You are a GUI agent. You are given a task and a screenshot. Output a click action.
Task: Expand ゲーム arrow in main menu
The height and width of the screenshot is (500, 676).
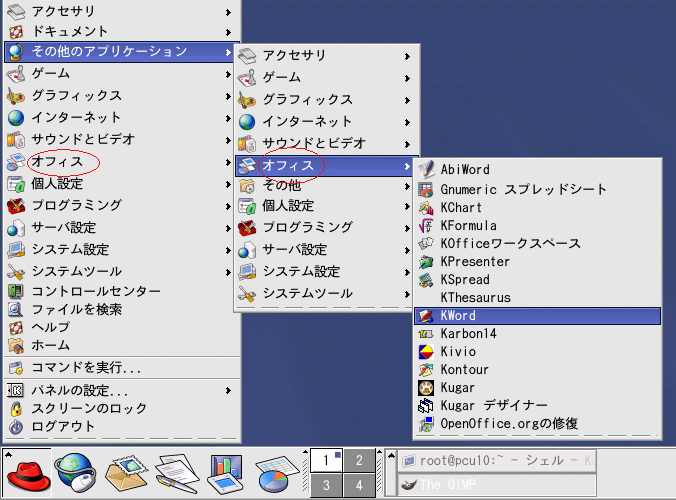pyautogui.click(x=228, y=74)
